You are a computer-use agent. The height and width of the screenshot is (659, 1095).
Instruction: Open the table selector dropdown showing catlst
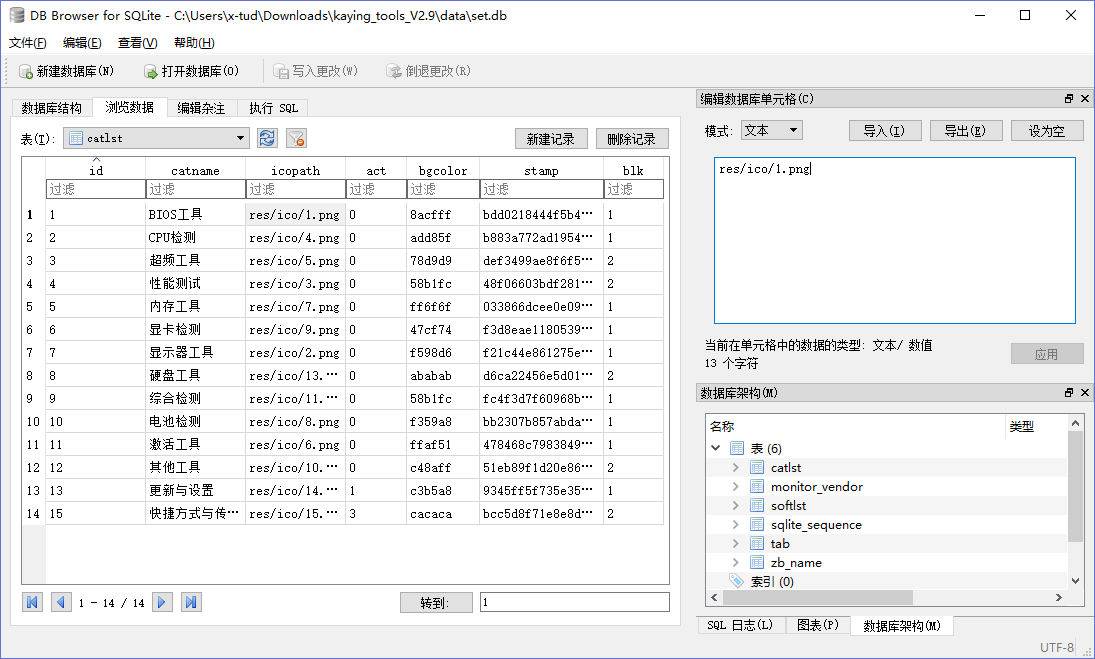(x=240, y=138)
